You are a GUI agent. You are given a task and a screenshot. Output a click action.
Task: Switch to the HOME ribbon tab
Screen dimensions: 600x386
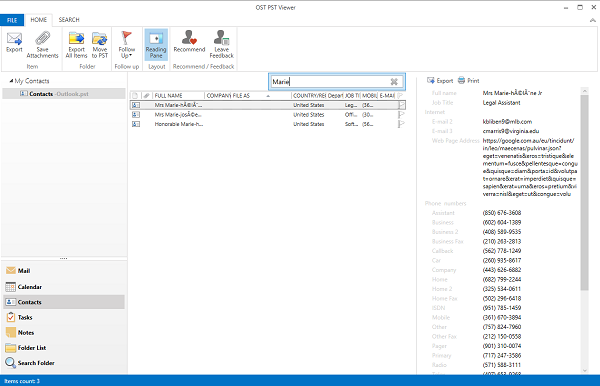39,20
